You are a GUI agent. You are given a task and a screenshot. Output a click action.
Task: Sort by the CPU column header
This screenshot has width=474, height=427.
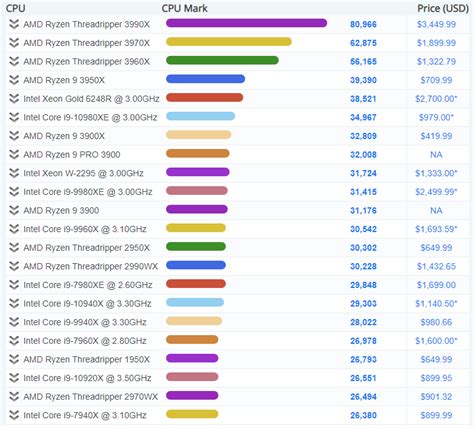click(16, 8)
